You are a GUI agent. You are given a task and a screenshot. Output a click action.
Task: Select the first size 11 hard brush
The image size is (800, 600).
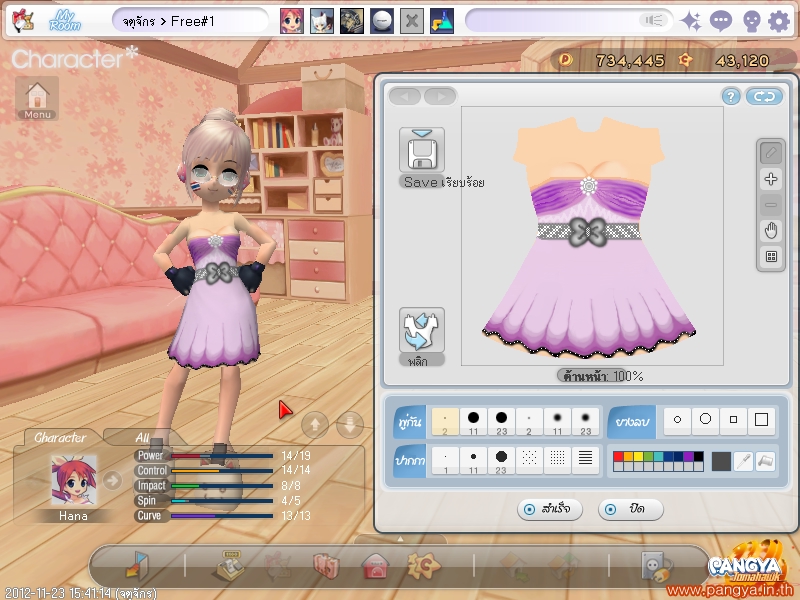pos(473,422)
